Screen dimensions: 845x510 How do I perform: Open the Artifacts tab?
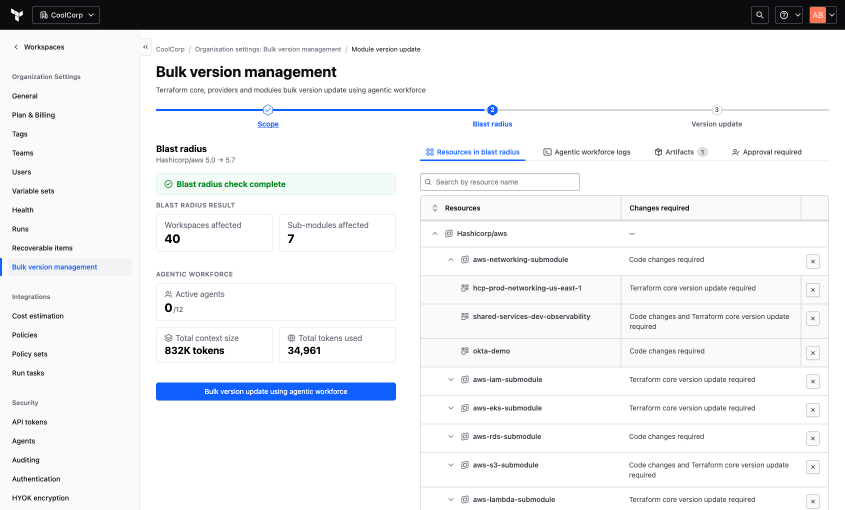[x=681, y=152]
